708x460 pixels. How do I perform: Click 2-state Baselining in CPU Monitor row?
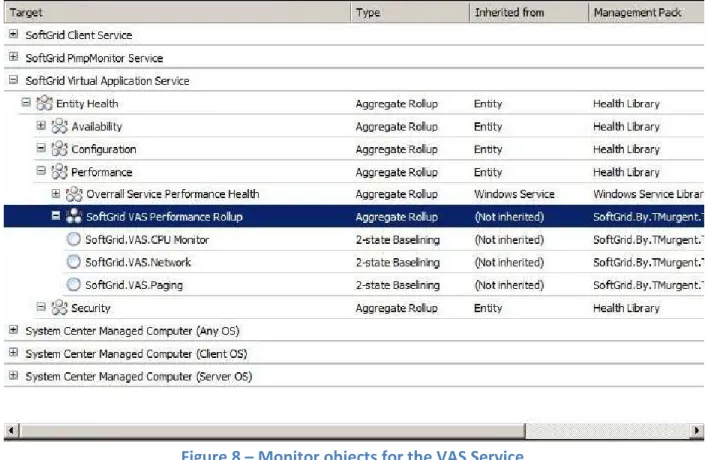click(397, 240)
